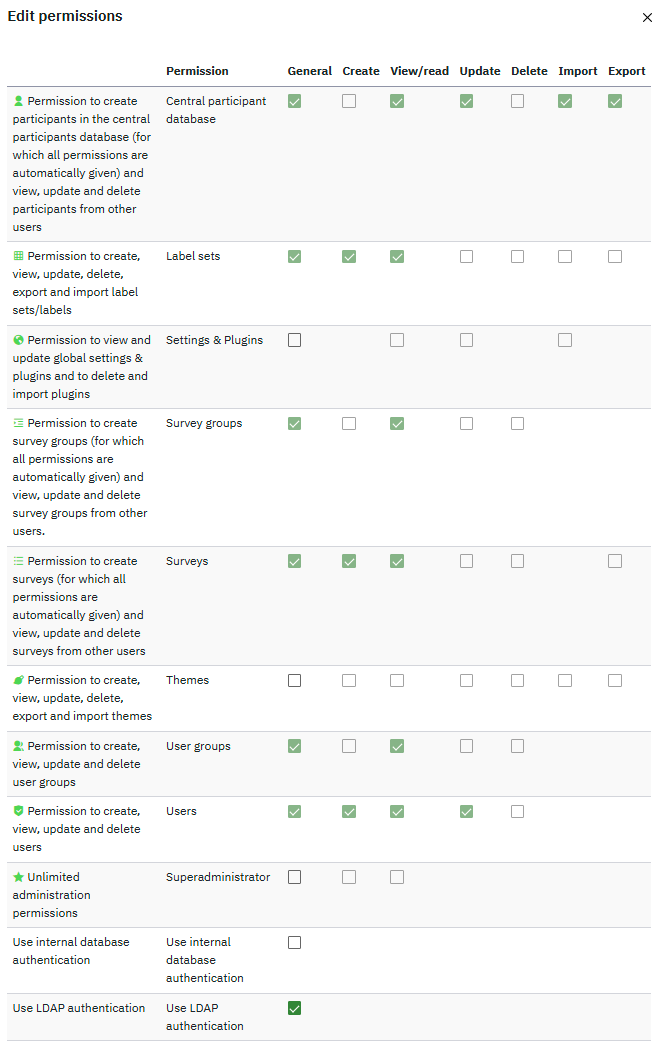Click the Superadministrator star icon
The width and height of the screenshot is (658, 1048).
coord(18,877)
